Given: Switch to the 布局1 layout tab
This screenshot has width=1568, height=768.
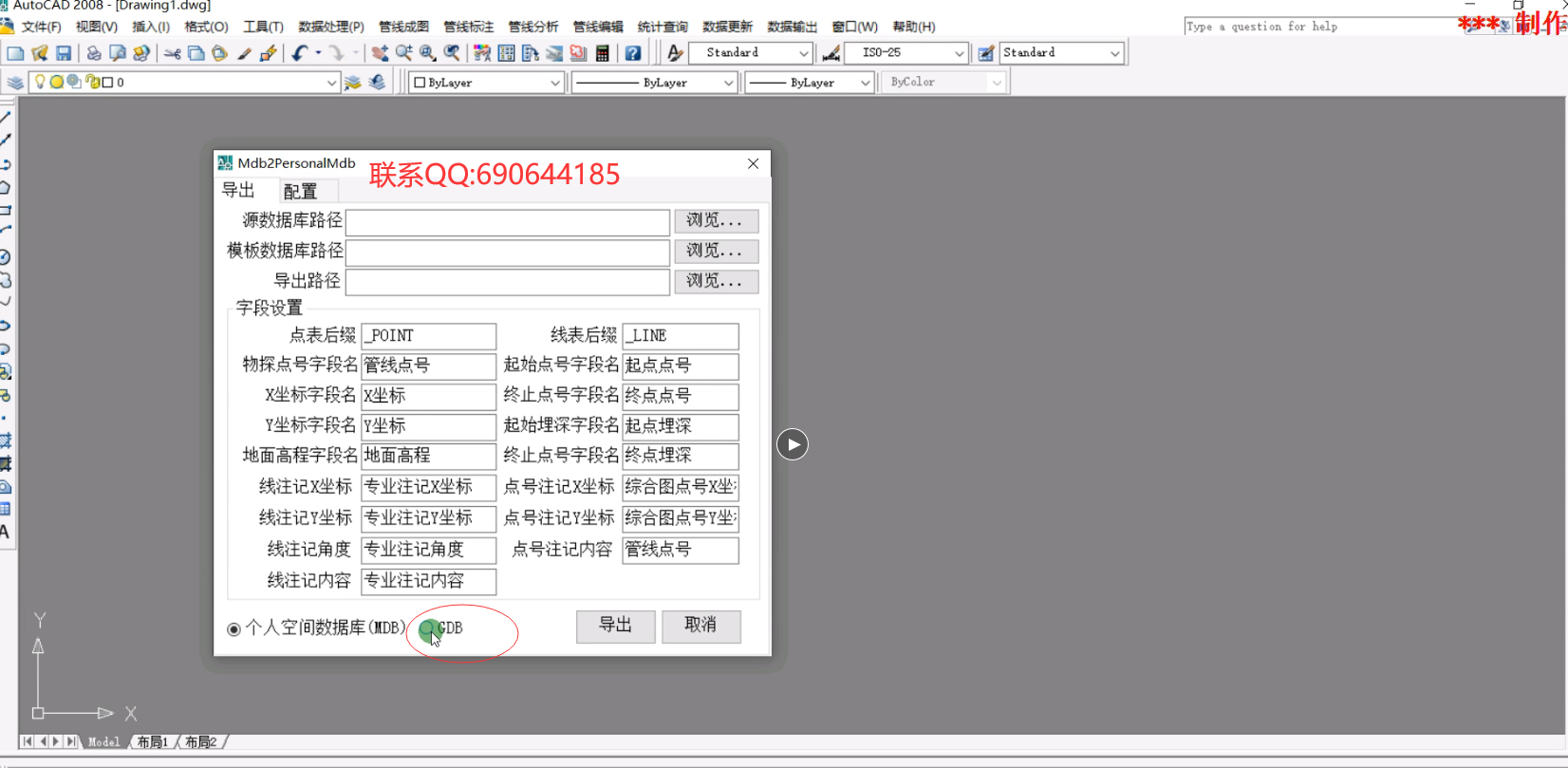Looking at the screenshot, I should point(152,741).
